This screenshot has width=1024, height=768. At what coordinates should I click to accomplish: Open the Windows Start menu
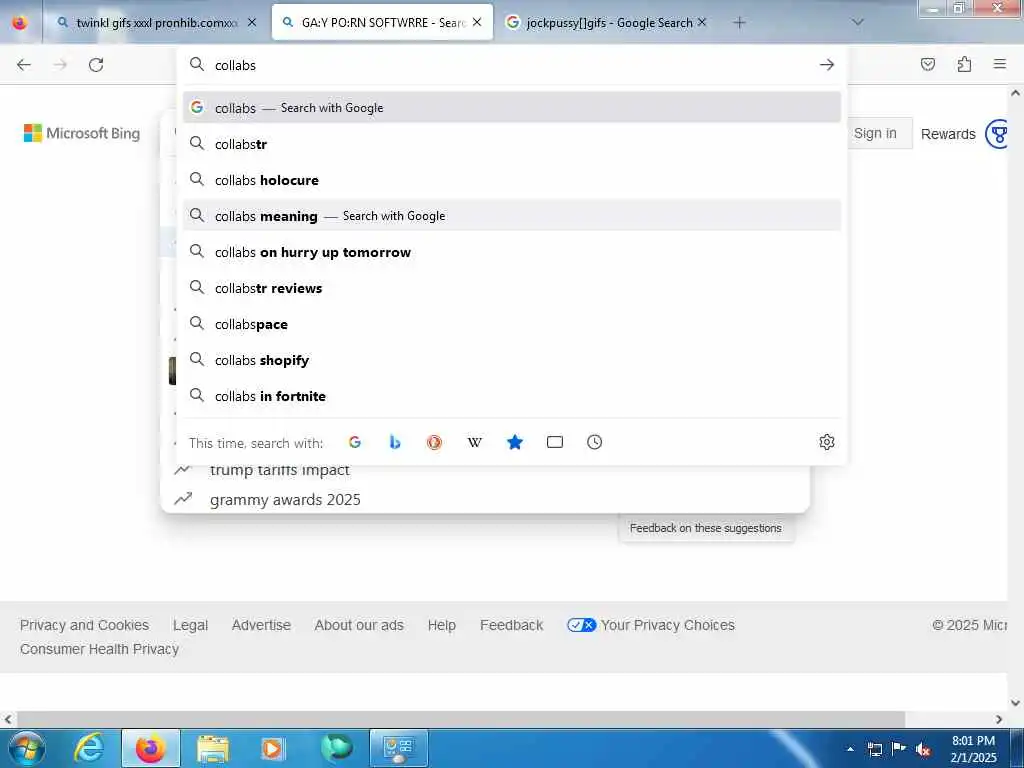pos(27,748)
